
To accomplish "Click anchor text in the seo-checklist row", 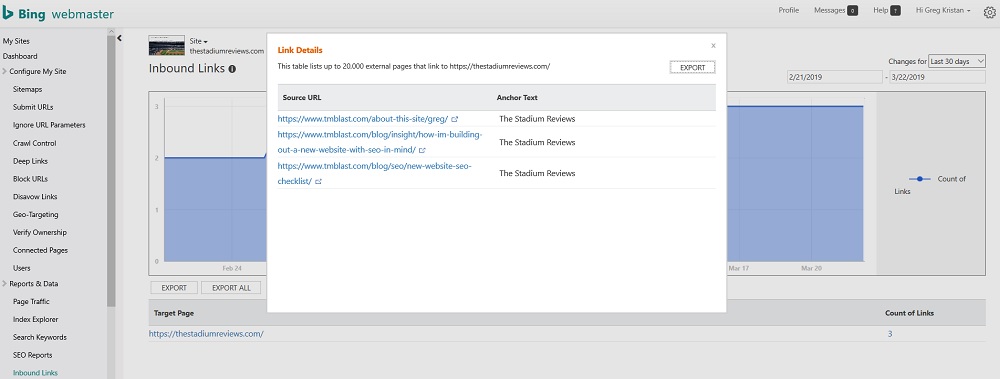I will [537, 173].
